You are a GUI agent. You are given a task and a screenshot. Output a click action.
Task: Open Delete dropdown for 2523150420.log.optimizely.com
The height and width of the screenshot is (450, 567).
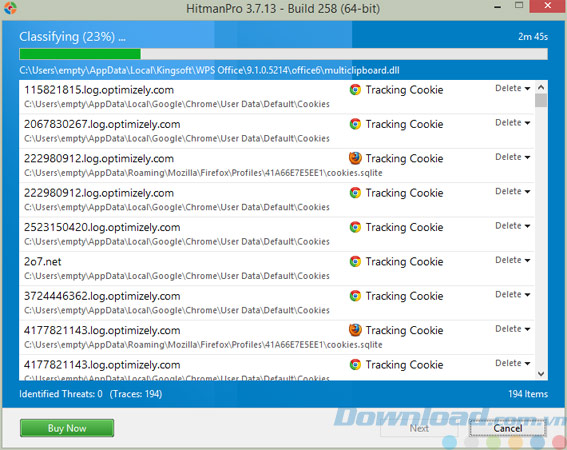[512, 226]
